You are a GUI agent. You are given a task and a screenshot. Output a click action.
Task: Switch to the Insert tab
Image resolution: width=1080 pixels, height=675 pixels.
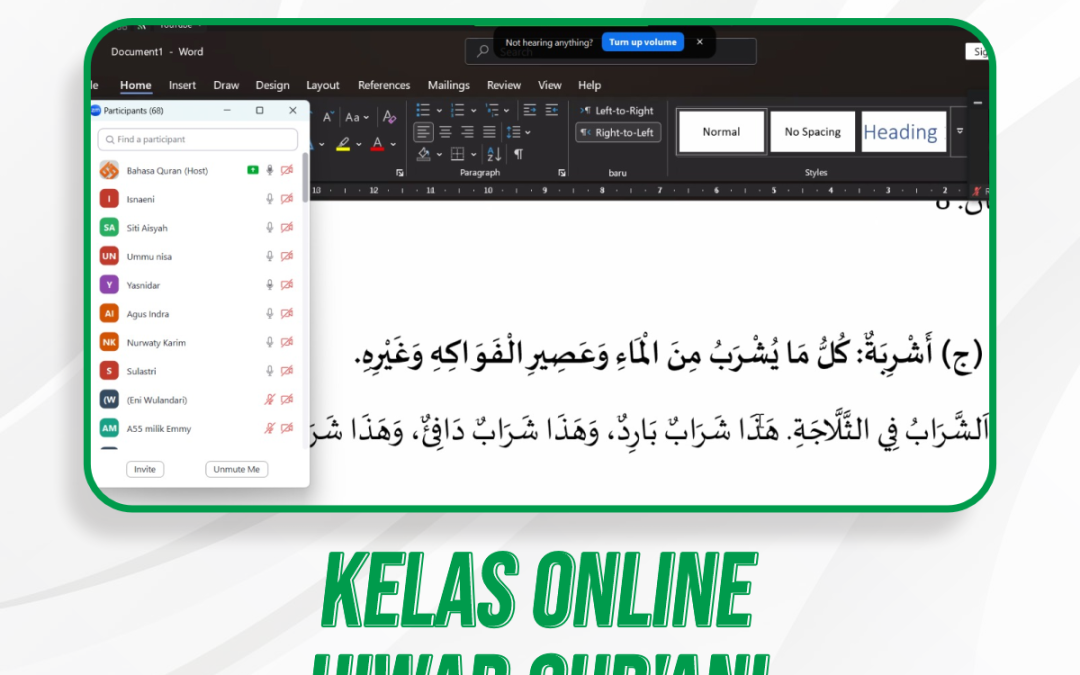coord(183,85)
